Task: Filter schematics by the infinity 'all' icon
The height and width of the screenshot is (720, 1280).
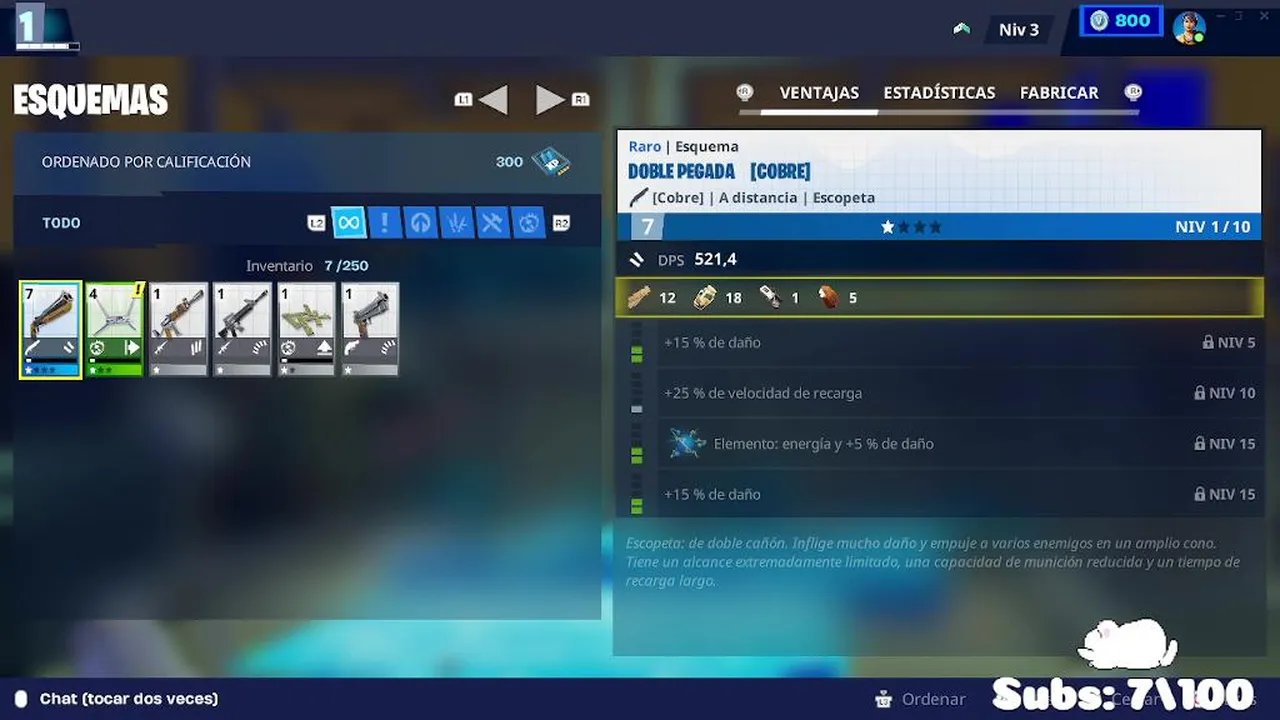Action: (x=349, y=222)
